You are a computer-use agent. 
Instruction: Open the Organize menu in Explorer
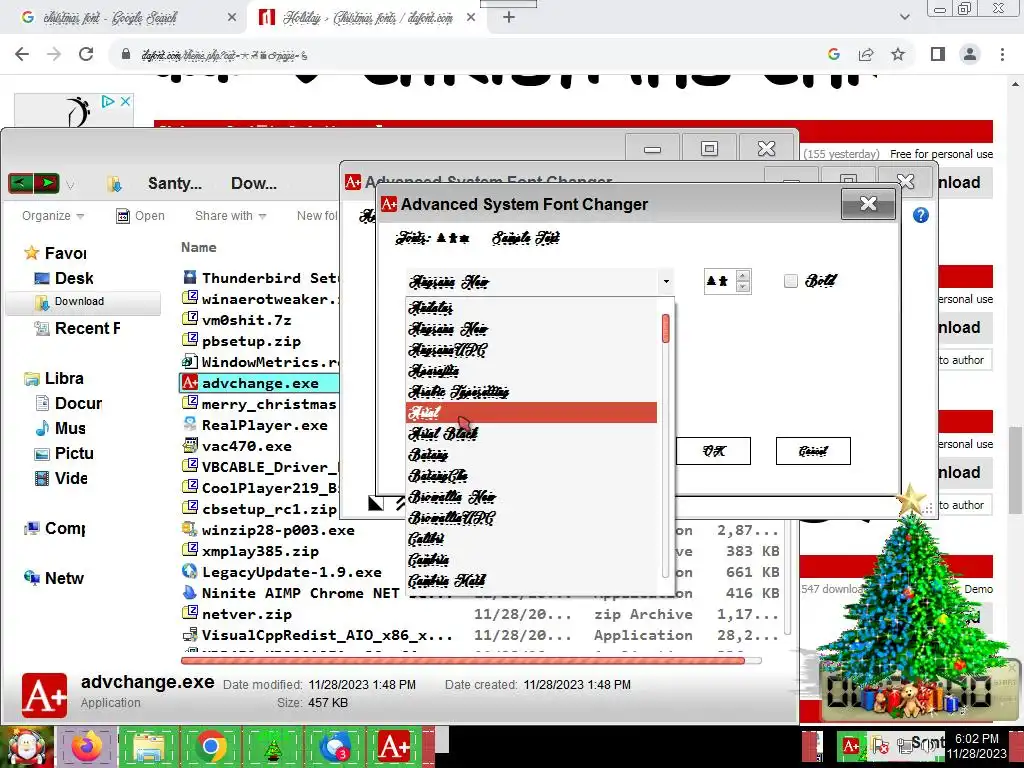click(52, 216)
